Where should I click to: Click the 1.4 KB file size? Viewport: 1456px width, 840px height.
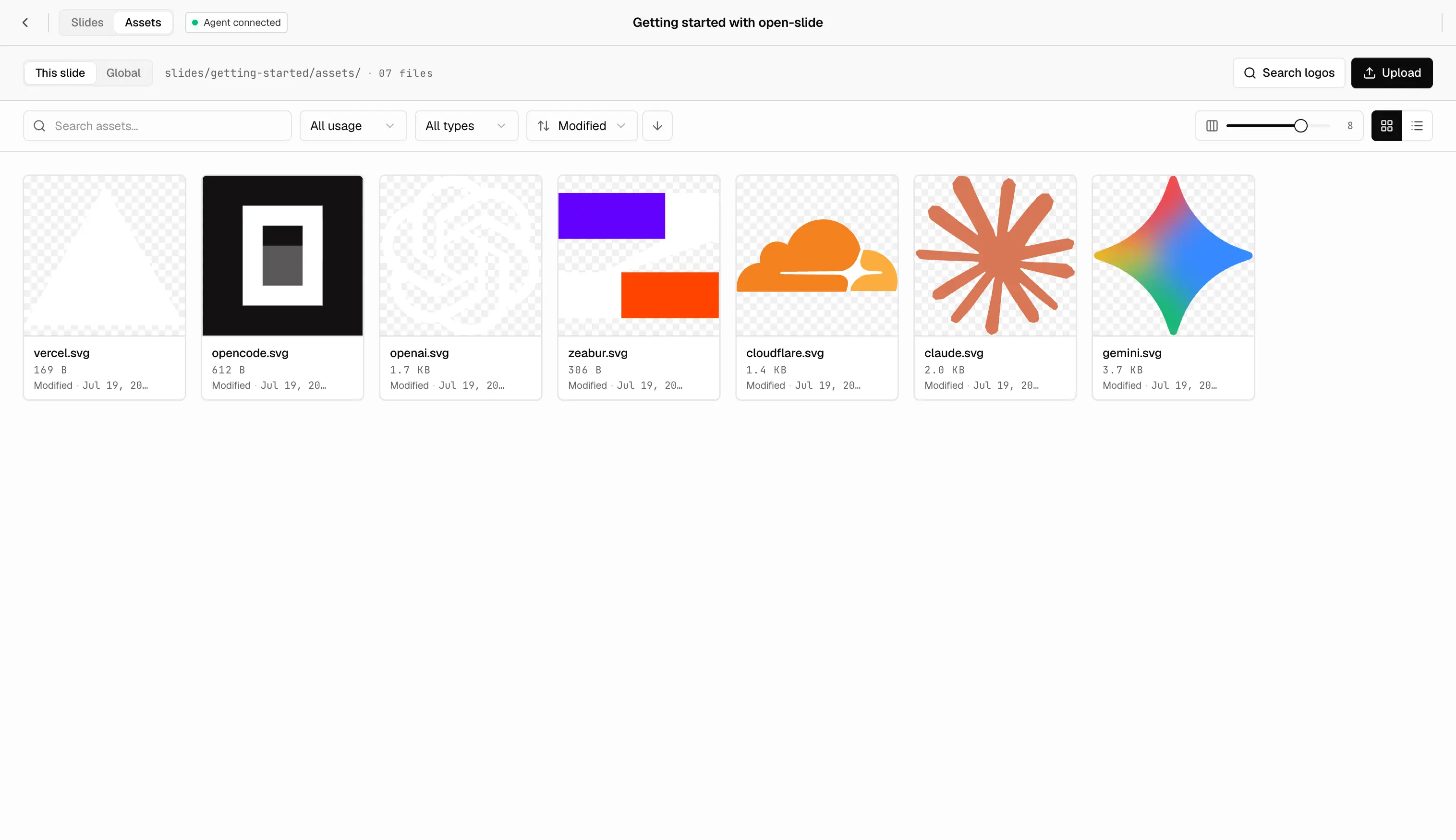pos(766,370)
